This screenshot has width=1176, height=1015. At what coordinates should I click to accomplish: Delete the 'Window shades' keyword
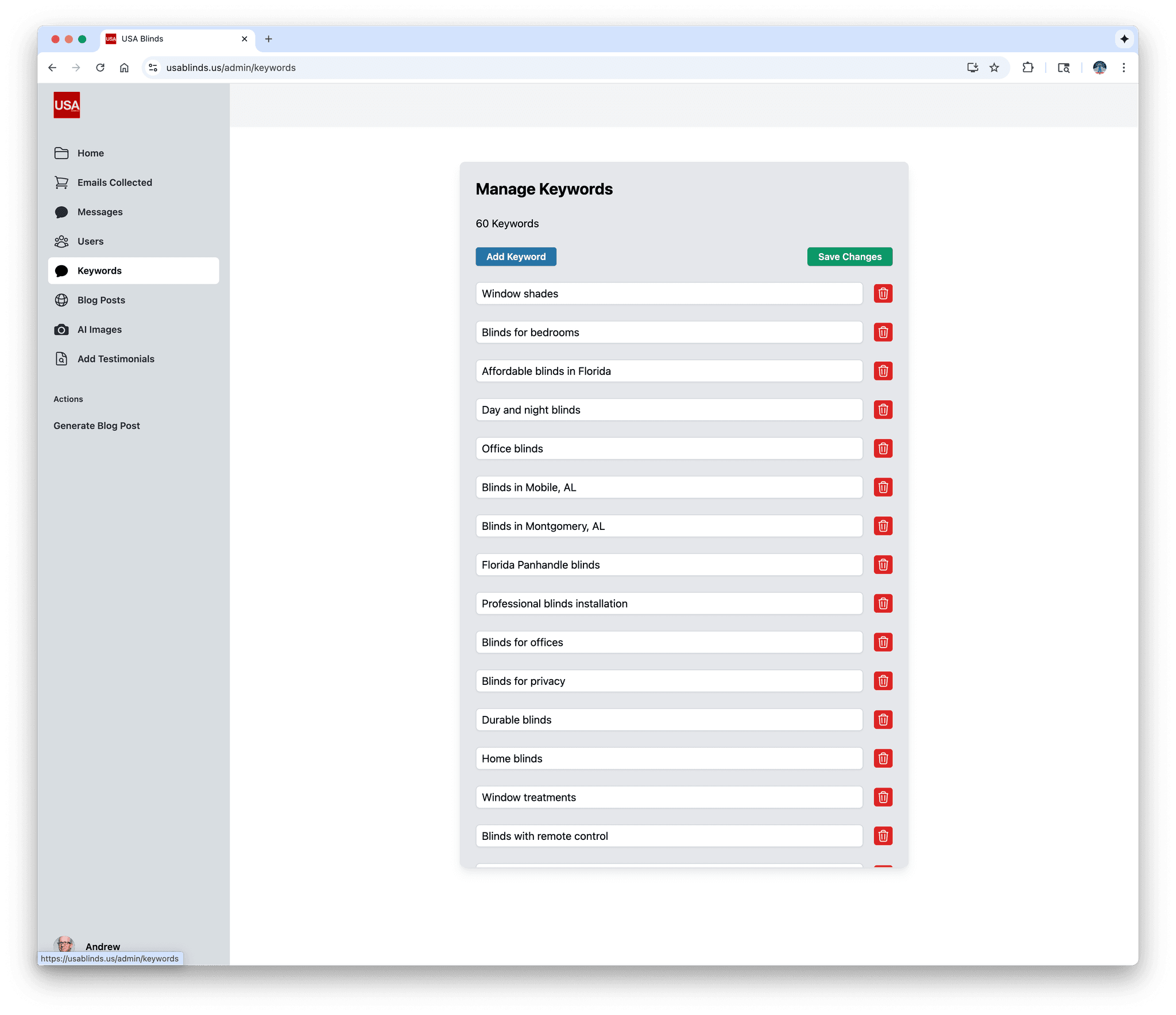(883, 293)
